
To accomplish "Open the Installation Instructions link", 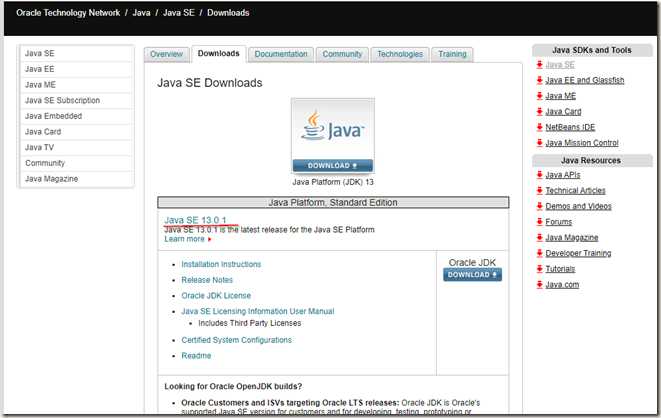I will pos(221,264).
